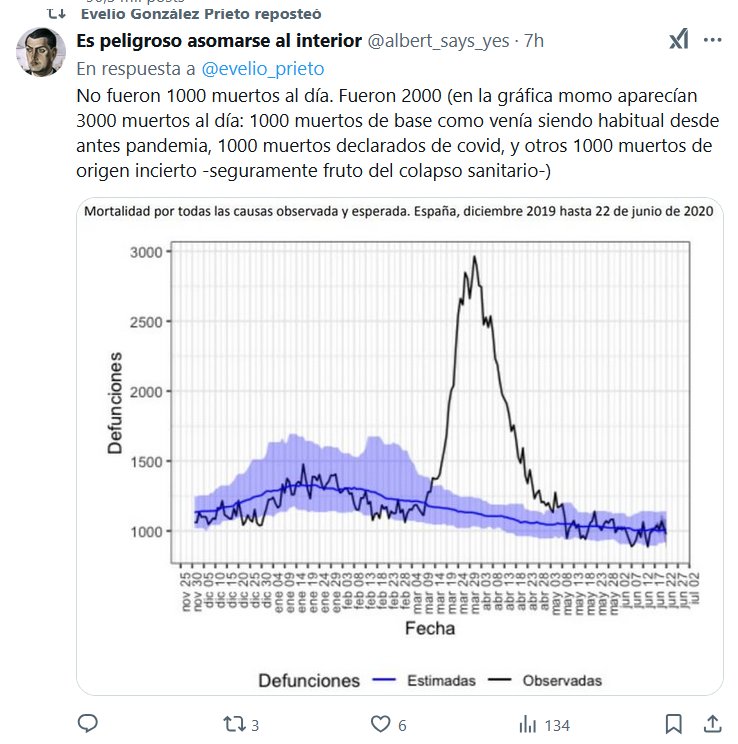Open the mortality chart image
This screenshot has height=744, width=738.
[x=399, y=445]
